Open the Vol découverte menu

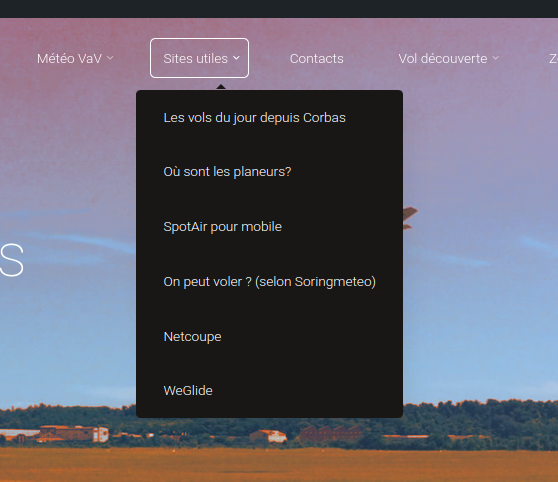(448, 58)
